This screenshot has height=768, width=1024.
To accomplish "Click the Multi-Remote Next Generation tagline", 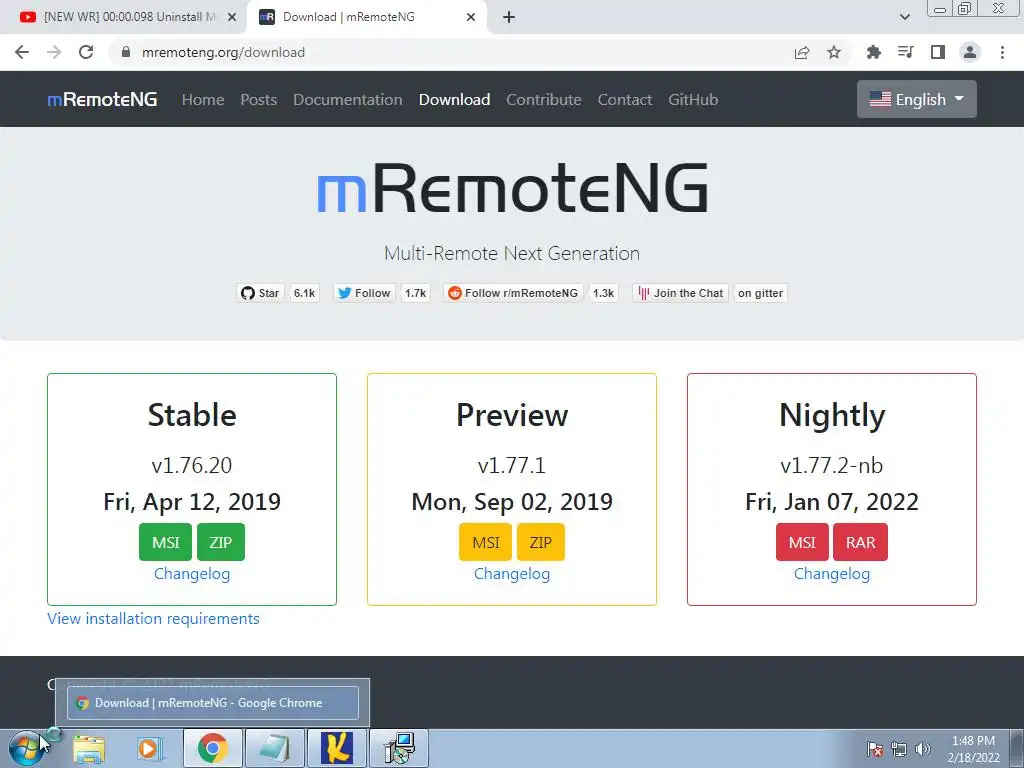I will point(512,253).
